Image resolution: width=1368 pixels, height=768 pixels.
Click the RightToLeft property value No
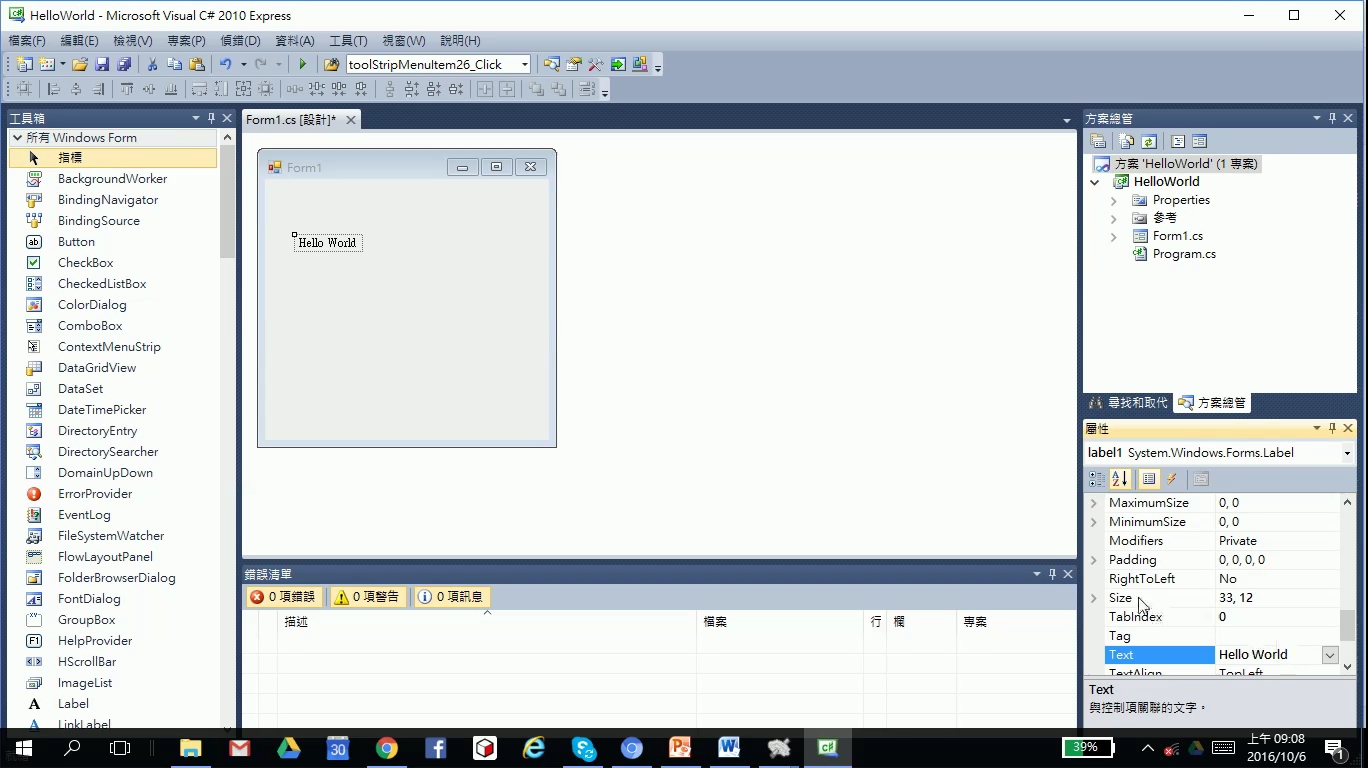point(1277,579)
